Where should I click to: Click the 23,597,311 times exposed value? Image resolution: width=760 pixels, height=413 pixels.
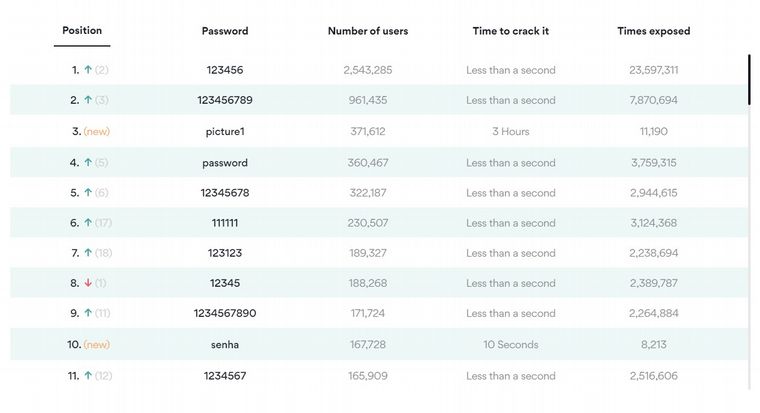coord(654,71)
